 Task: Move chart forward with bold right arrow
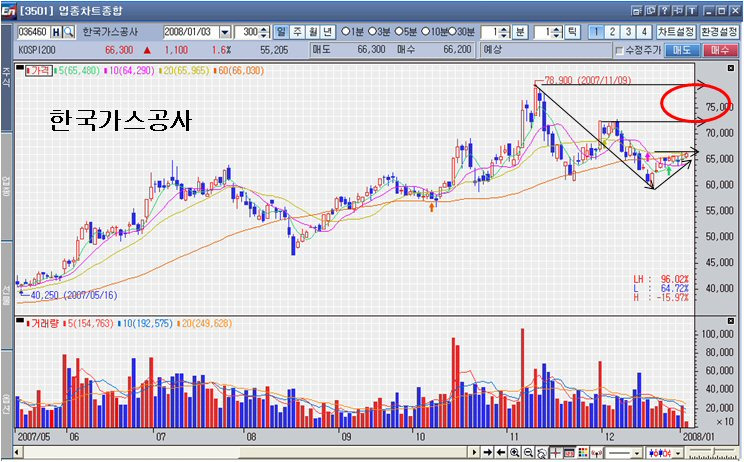(487, 453)
